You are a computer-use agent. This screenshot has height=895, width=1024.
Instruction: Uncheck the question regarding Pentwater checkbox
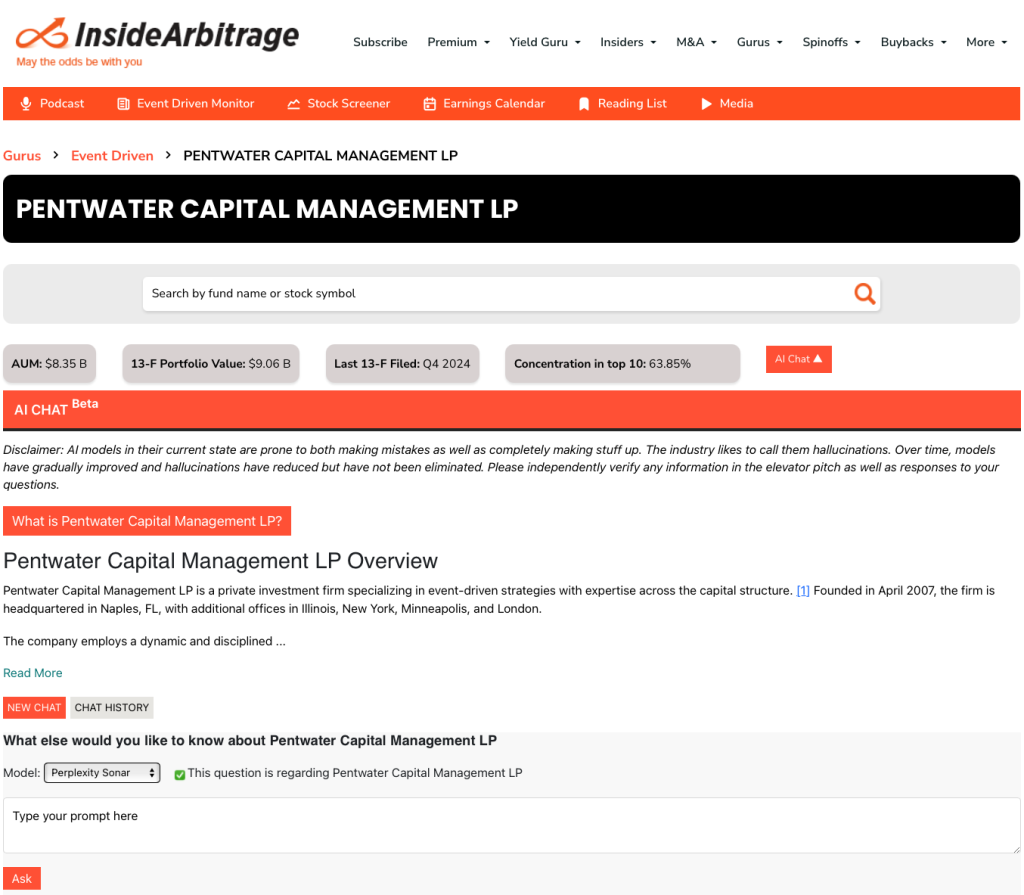pos(180,774)
